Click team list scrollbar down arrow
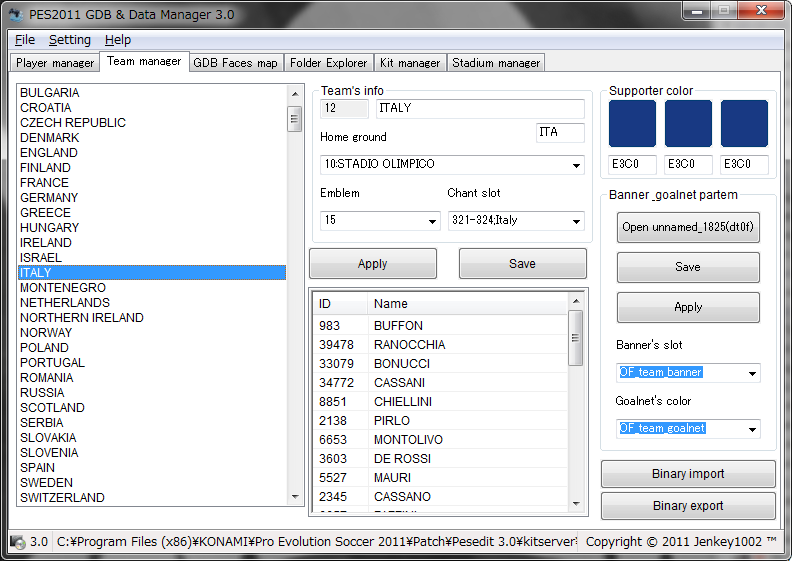792x561 pixels. [295, 497]
